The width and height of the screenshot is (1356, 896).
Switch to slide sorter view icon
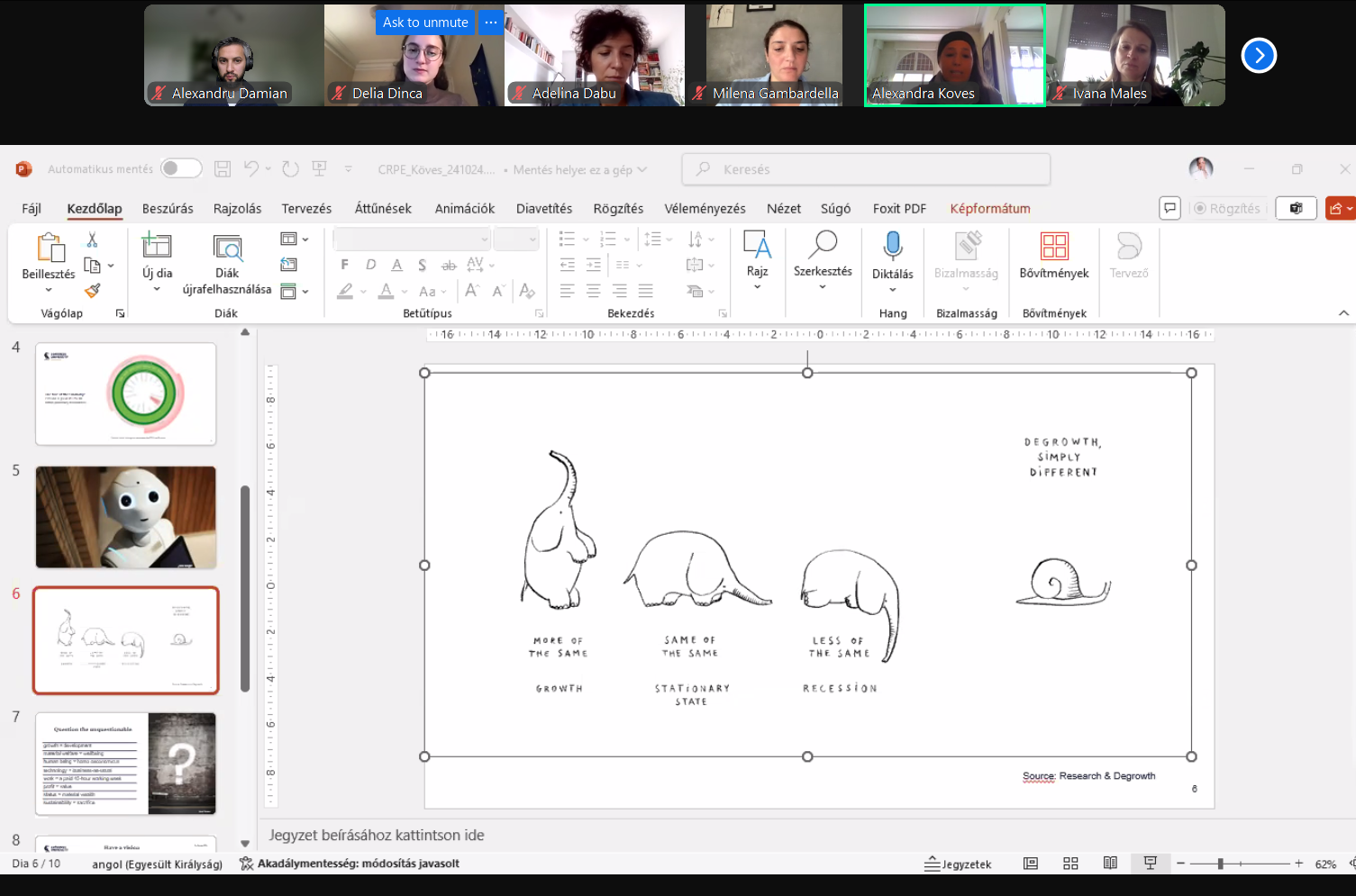[1070, 864]
